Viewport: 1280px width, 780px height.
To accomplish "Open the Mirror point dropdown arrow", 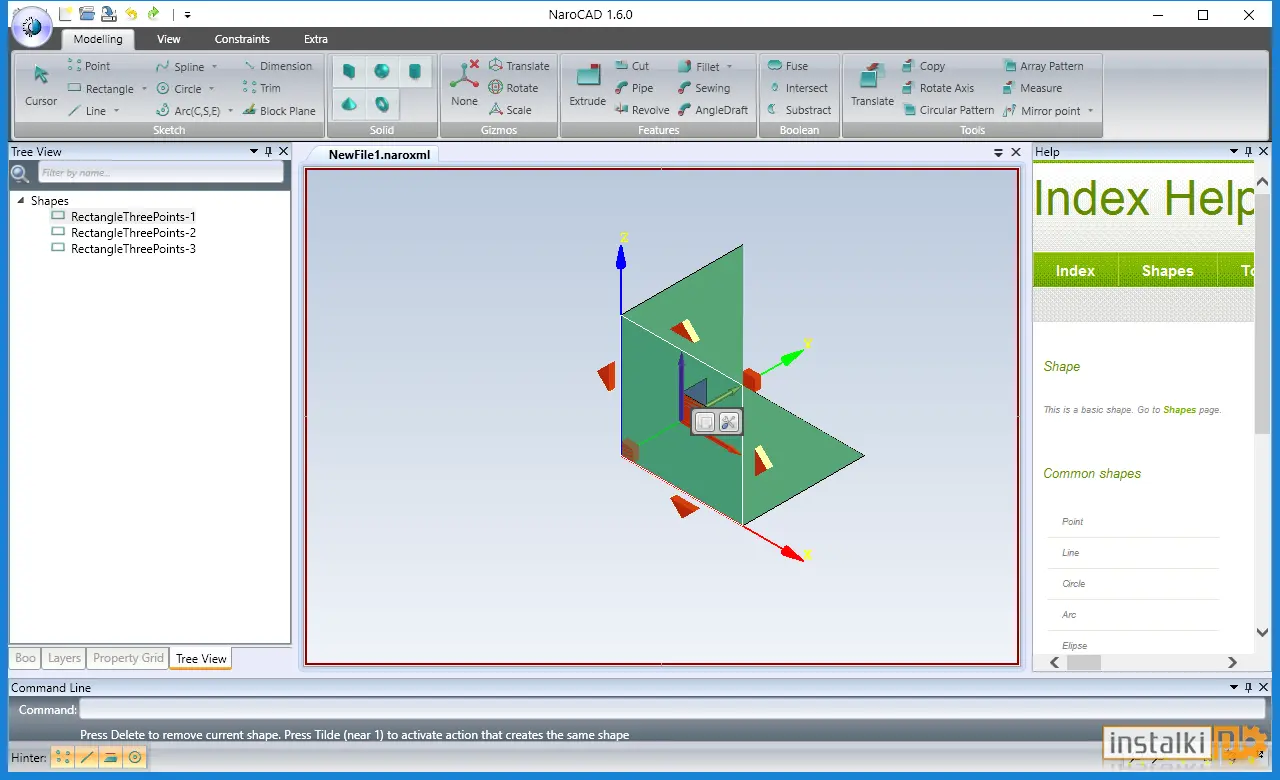I will pos(1090,111).
